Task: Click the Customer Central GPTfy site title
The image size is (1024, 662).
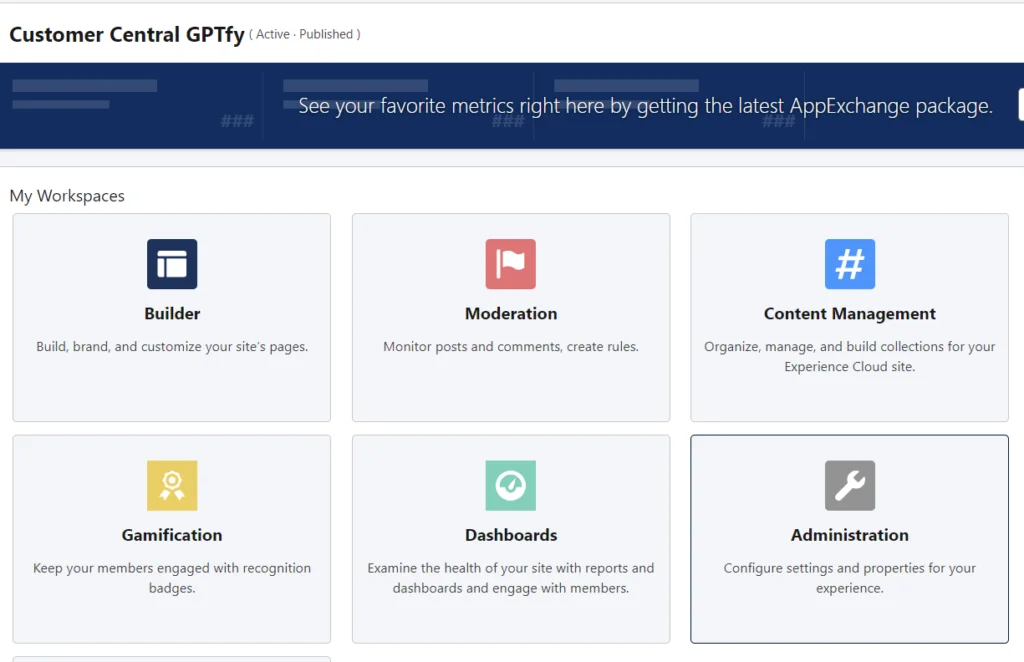Action: coord(127,35)
